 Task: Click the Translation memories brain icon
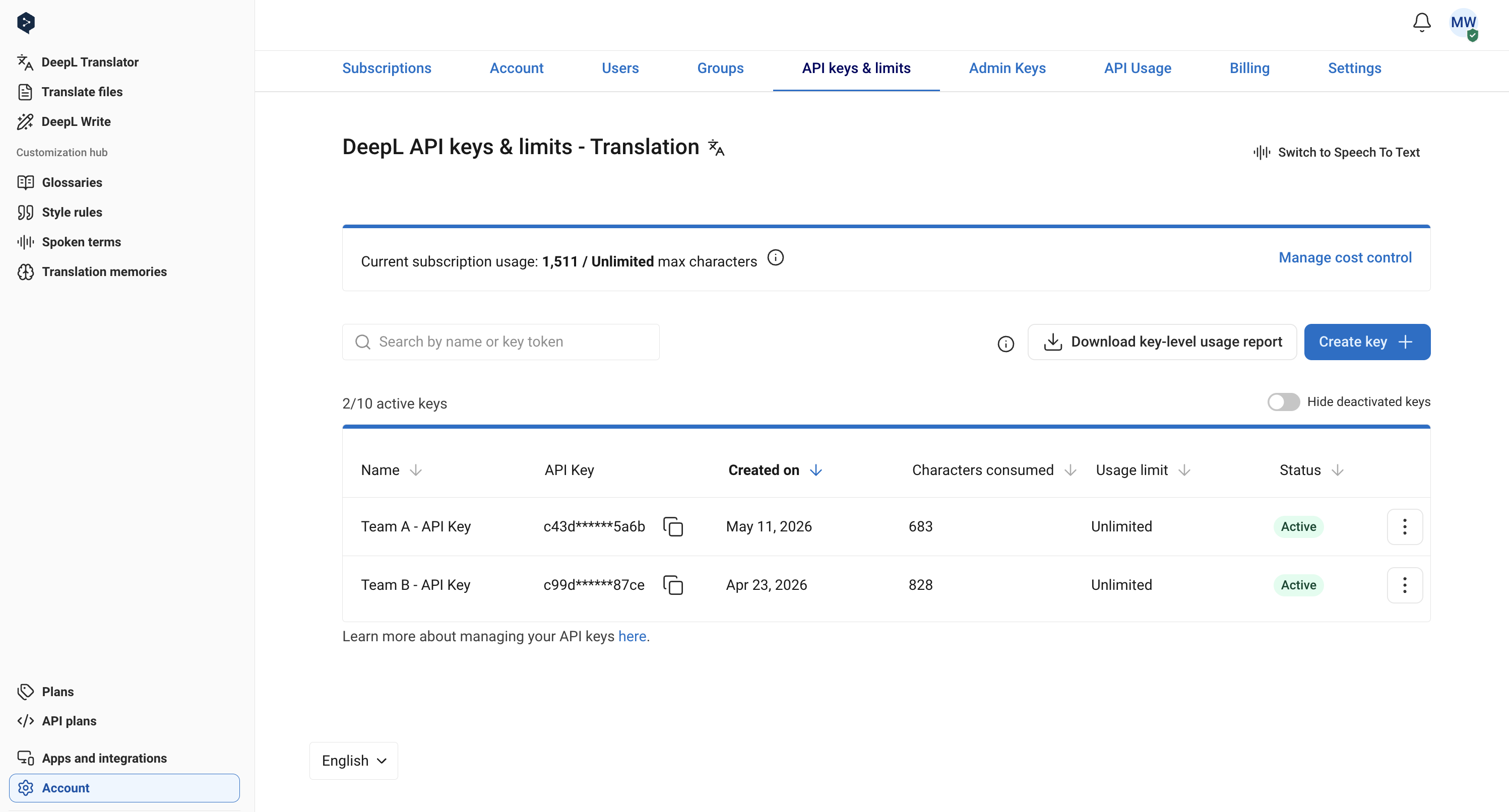pyautogui.click(x=26, y=272)
